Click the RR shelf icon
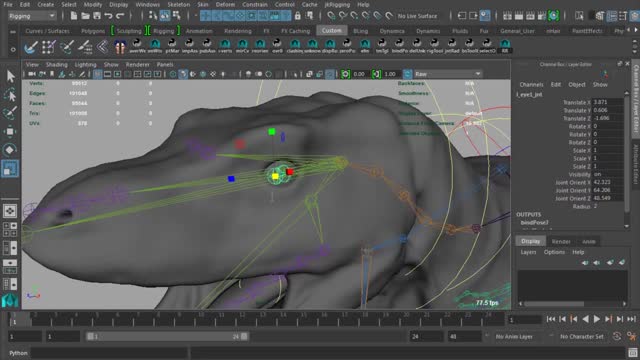The width and height of the screenshot is (640, 360). click(505, 46)
